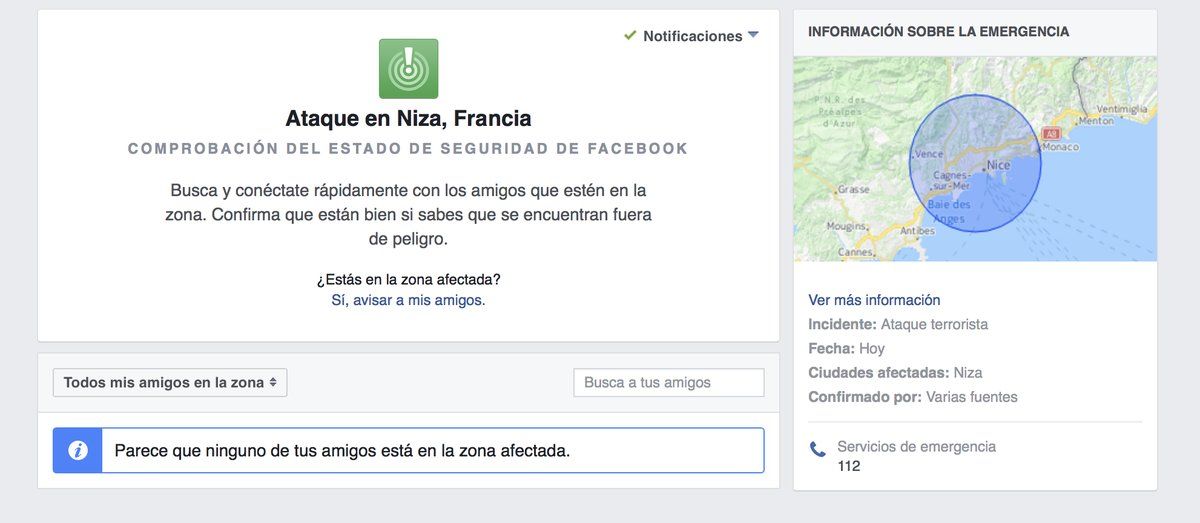Click the 'Información sobre la emergencia' panel header
This screenshot has height=523, width=1200.
click(938, 32)
